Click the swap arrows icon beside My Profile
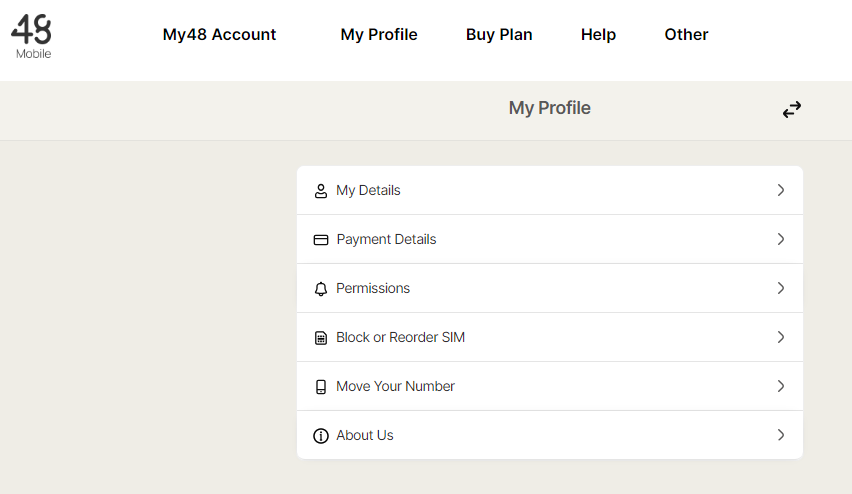This screenshot has width=852, height=494. [792, 110]
